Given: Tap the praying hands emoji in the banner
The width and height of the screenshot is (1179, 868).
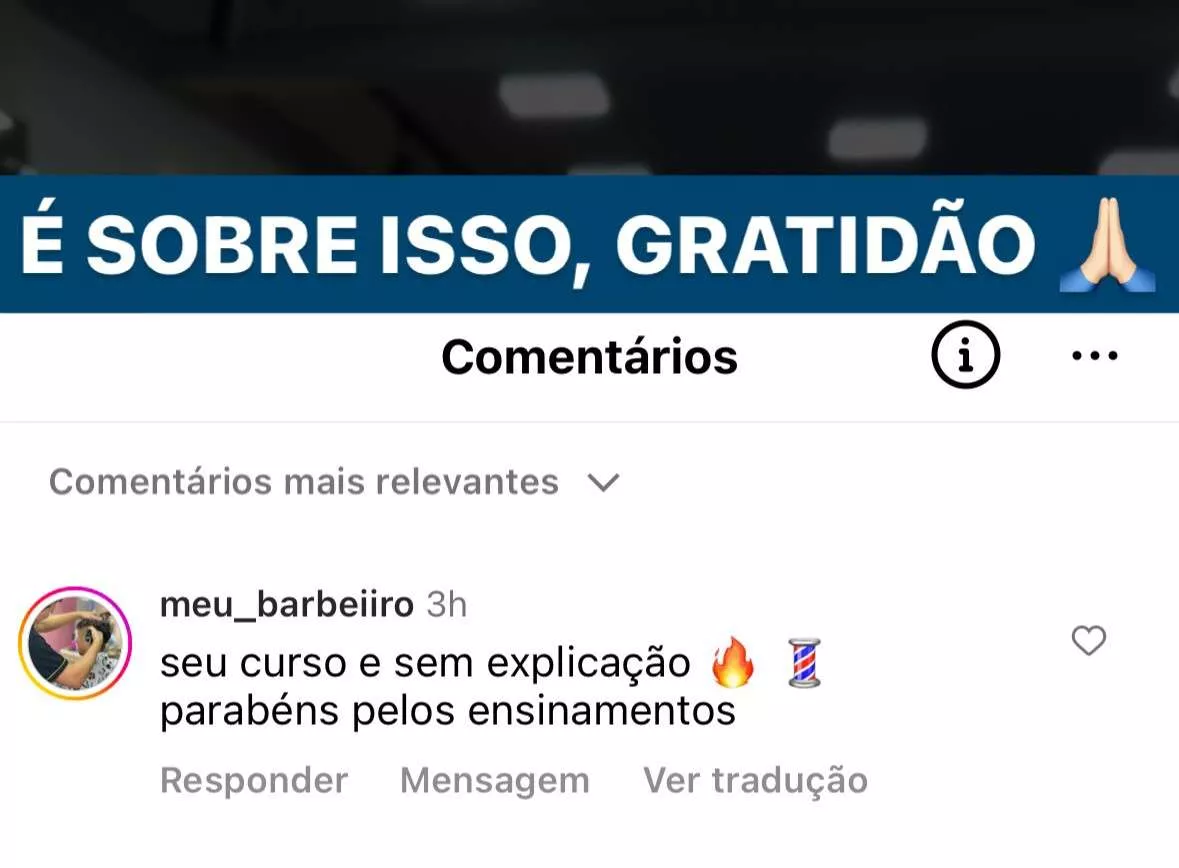Looking at the screenshot, I should [x=1107, y=244].
